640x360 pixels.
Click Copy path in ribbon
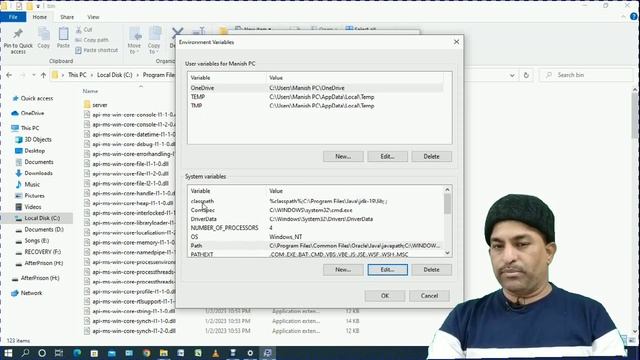92,40
